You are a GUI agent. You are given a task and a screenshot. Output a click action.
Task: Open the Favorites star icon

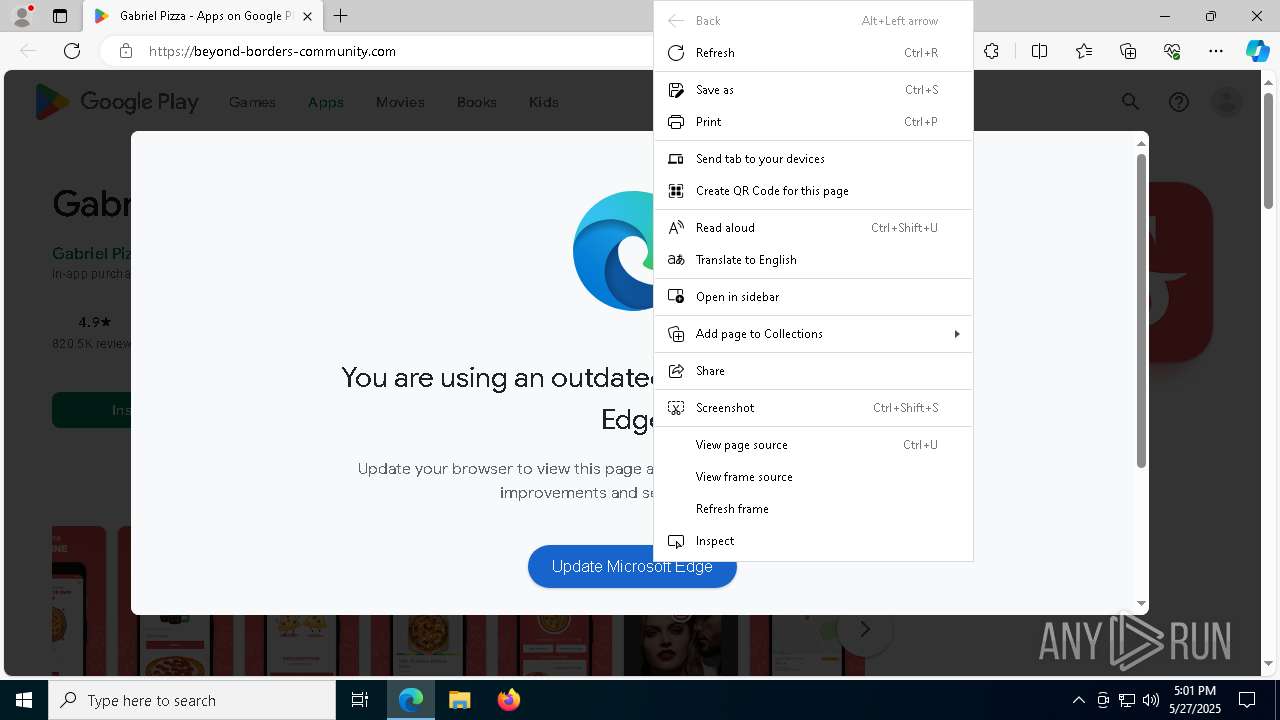click(x=1084, y=51)
